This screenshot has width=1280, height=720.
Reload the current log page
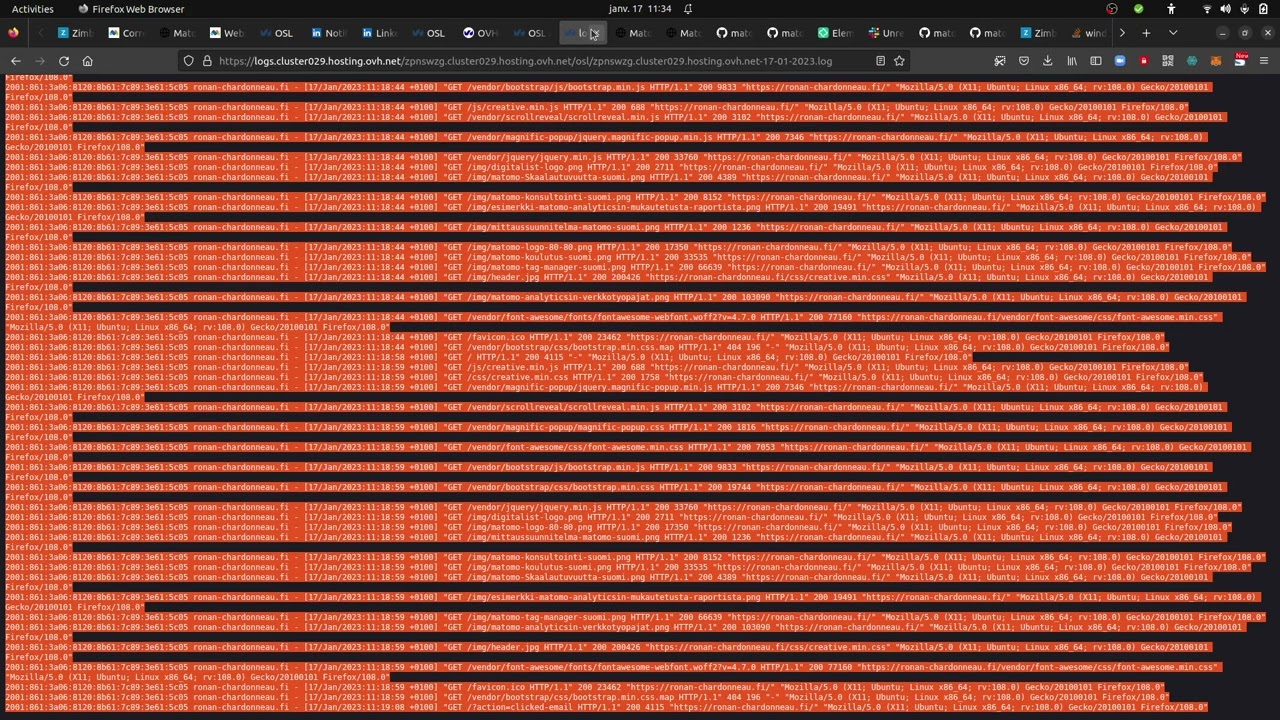(64, 61)
